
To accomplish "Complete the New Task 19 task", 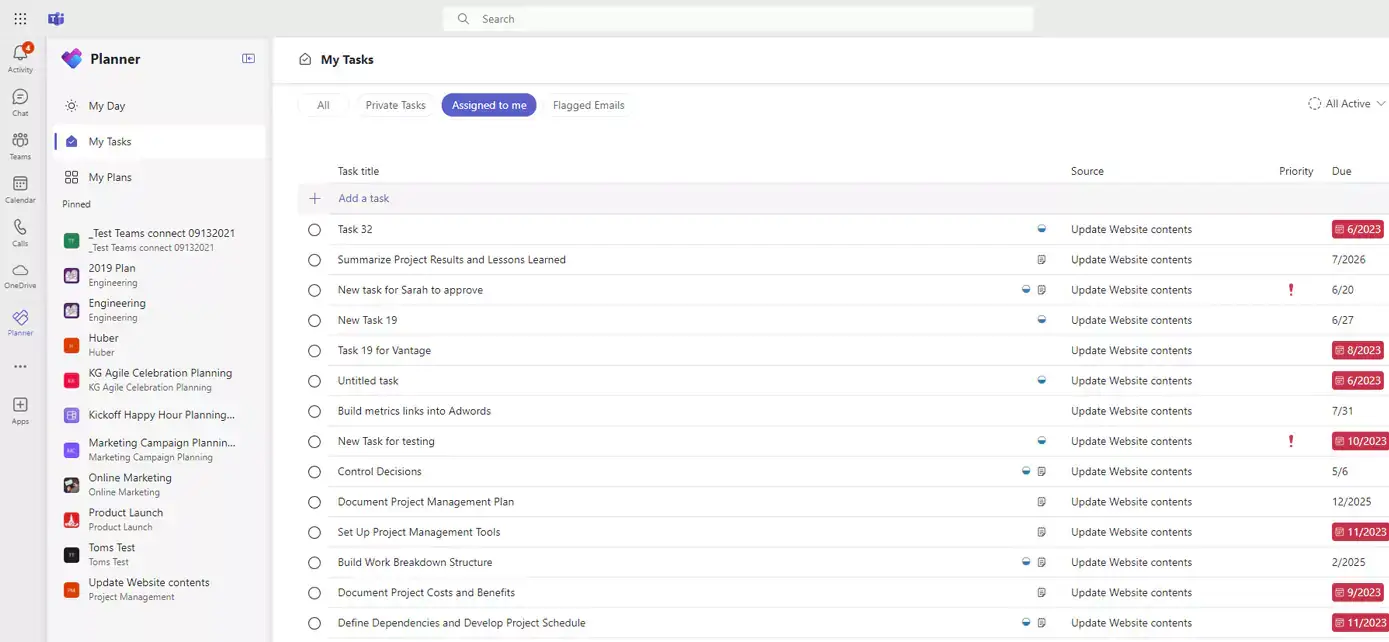I will [x=314, y=320].
